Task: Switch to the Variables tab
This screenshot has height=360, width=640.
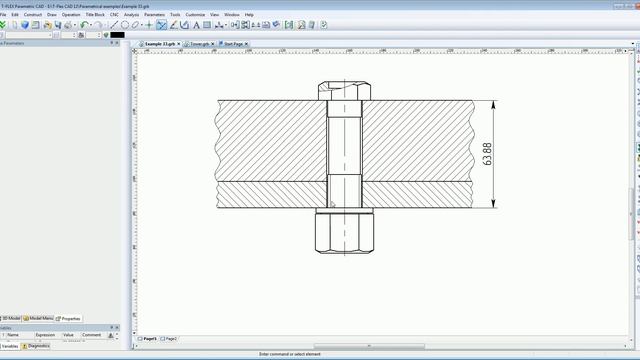Action: [10, 346]
